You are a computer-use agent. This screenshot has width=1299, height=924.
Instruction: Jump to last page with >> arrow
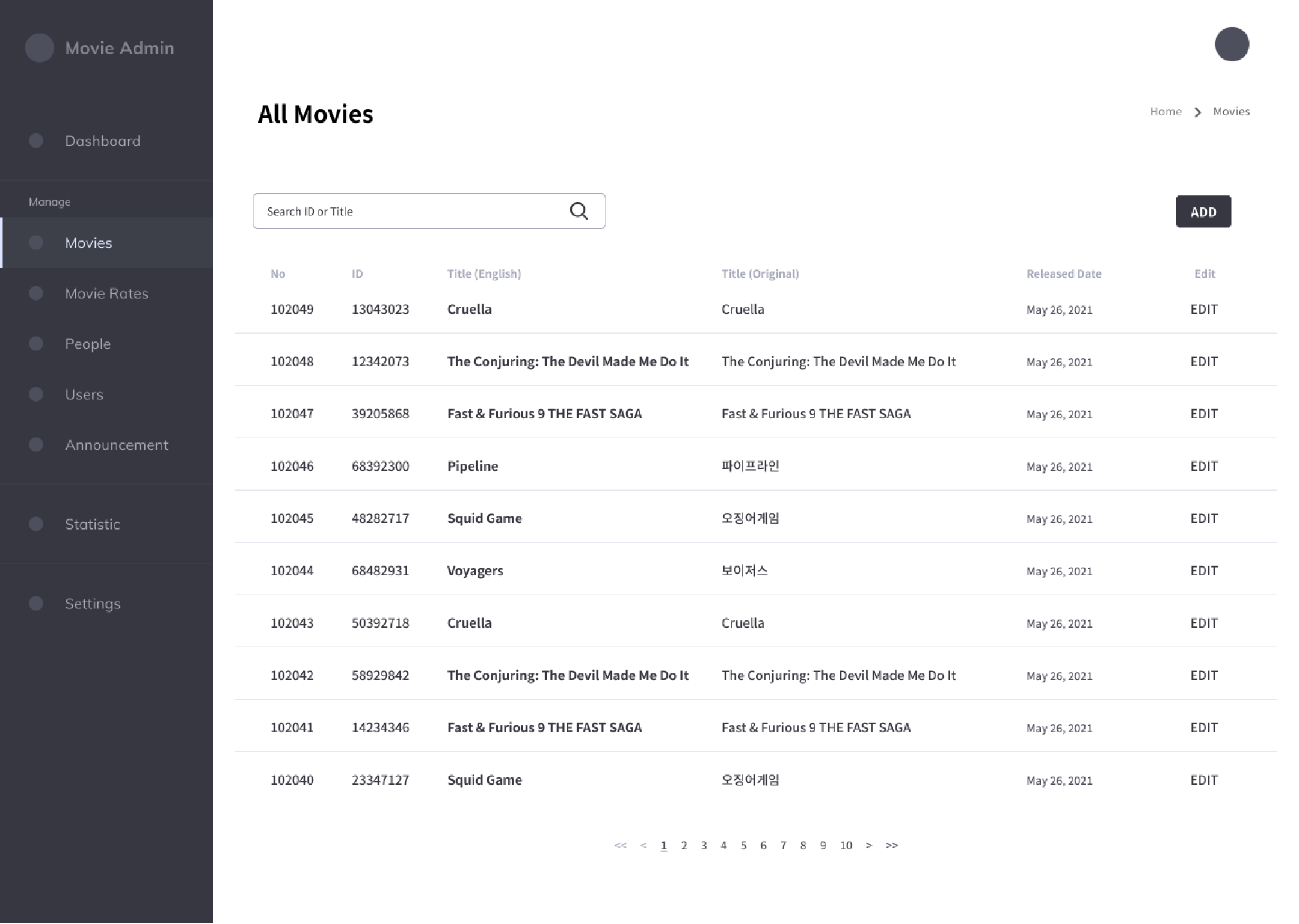[892, 845]
